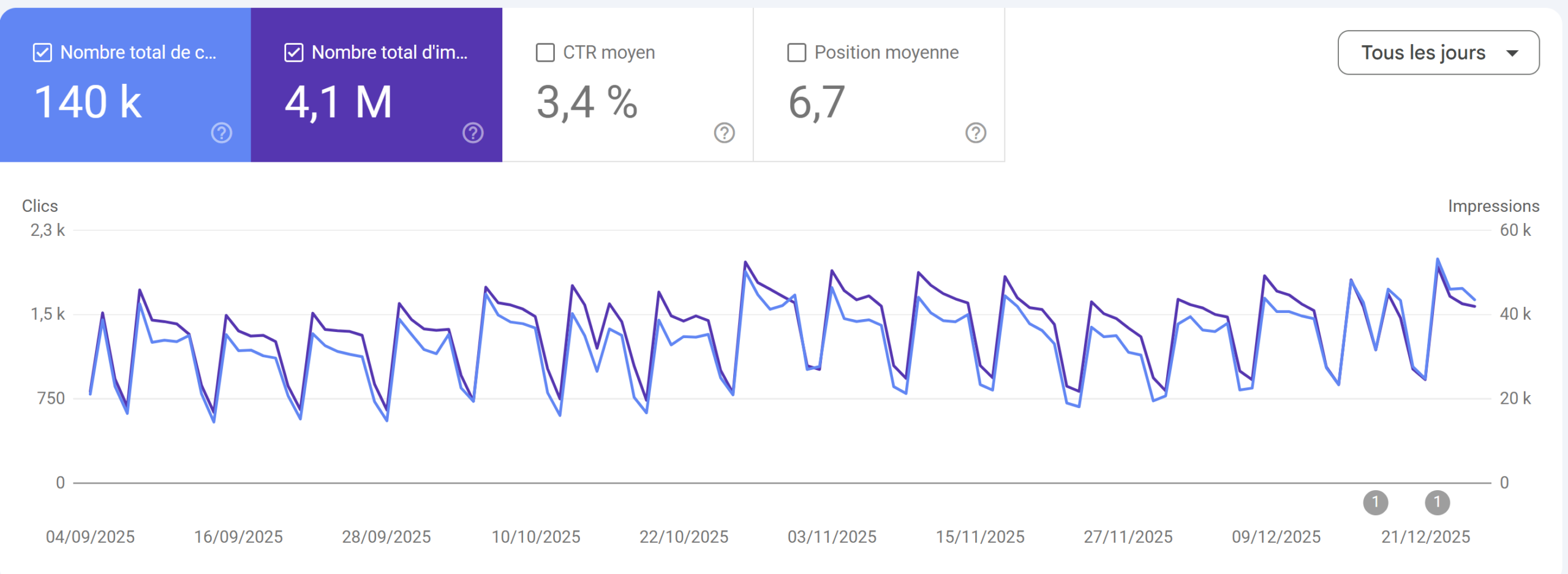Click the Impressions axis title
This screenshot has height=574, width=1568.
[x=1493, y=206]
